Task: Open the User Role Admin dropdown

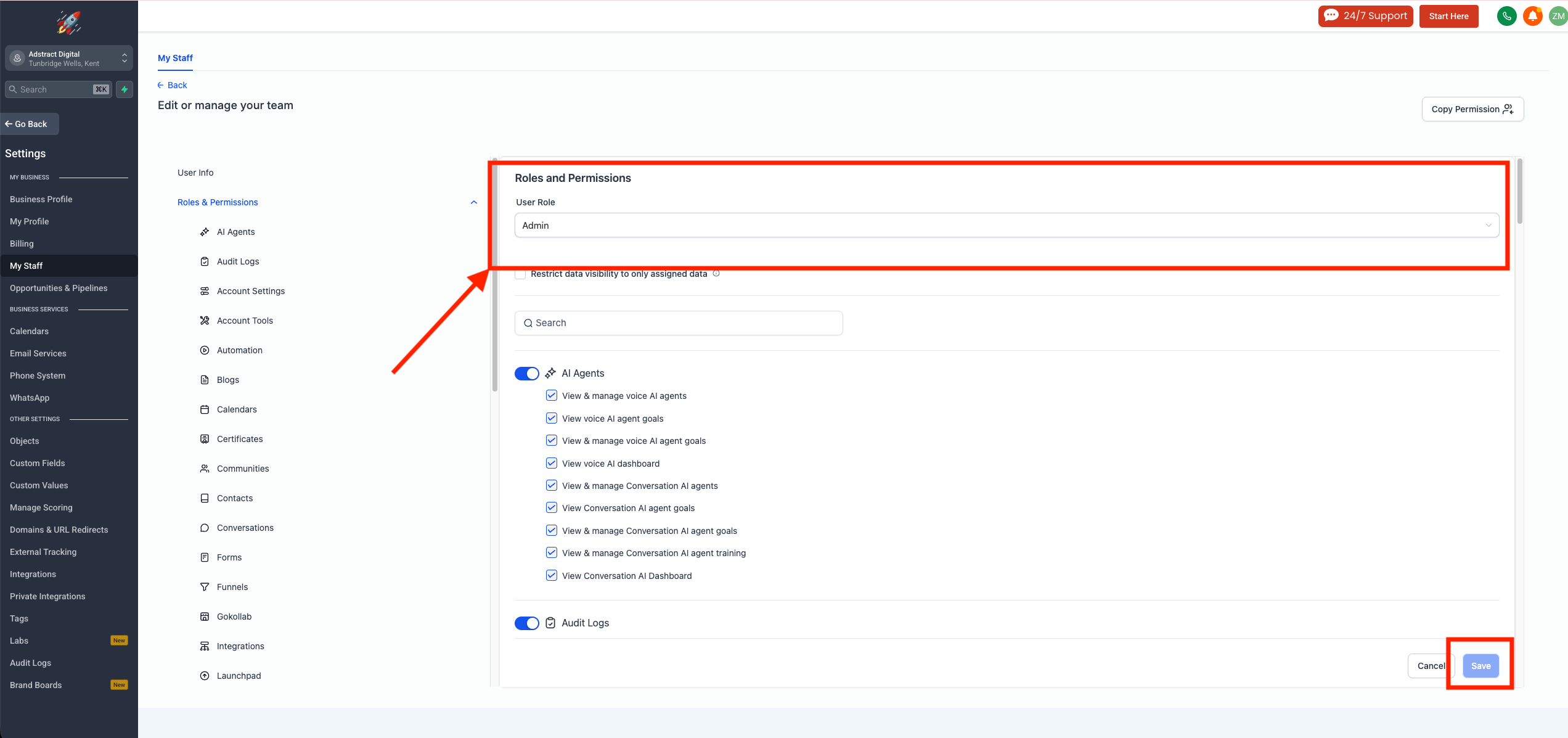Action: 1007,226
